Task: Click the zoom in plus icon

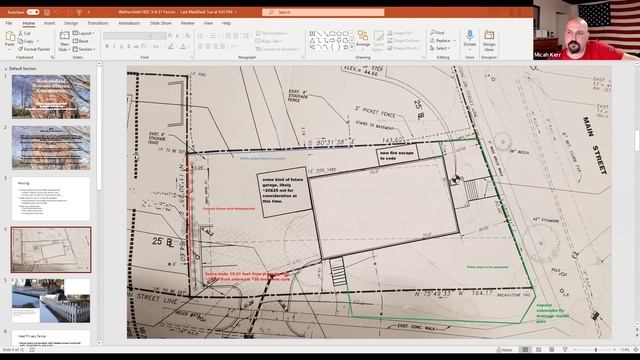Action: click(x=615, y=350)
